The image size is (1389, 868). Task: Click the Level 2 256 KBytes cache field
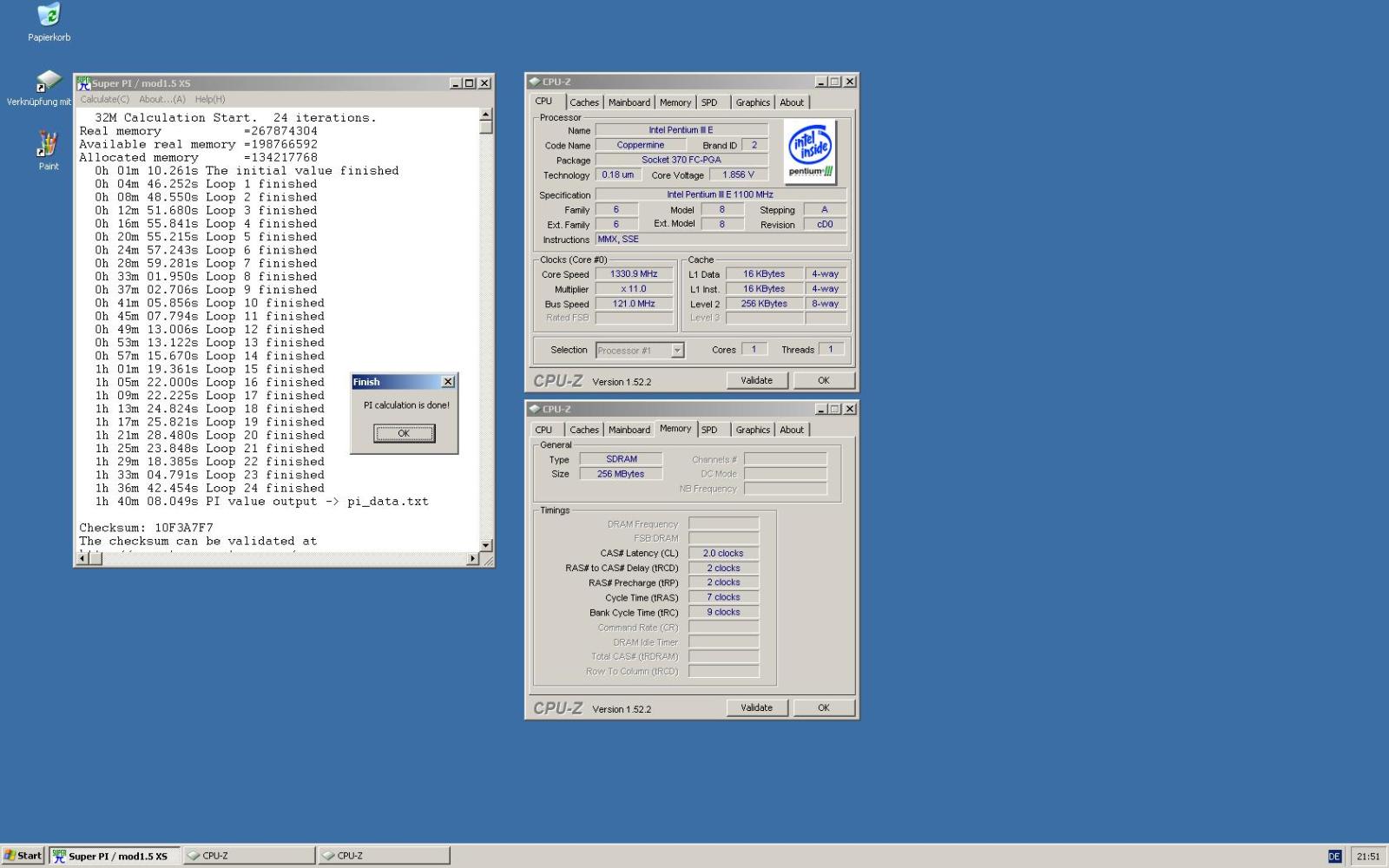click(x=764, y=304)
